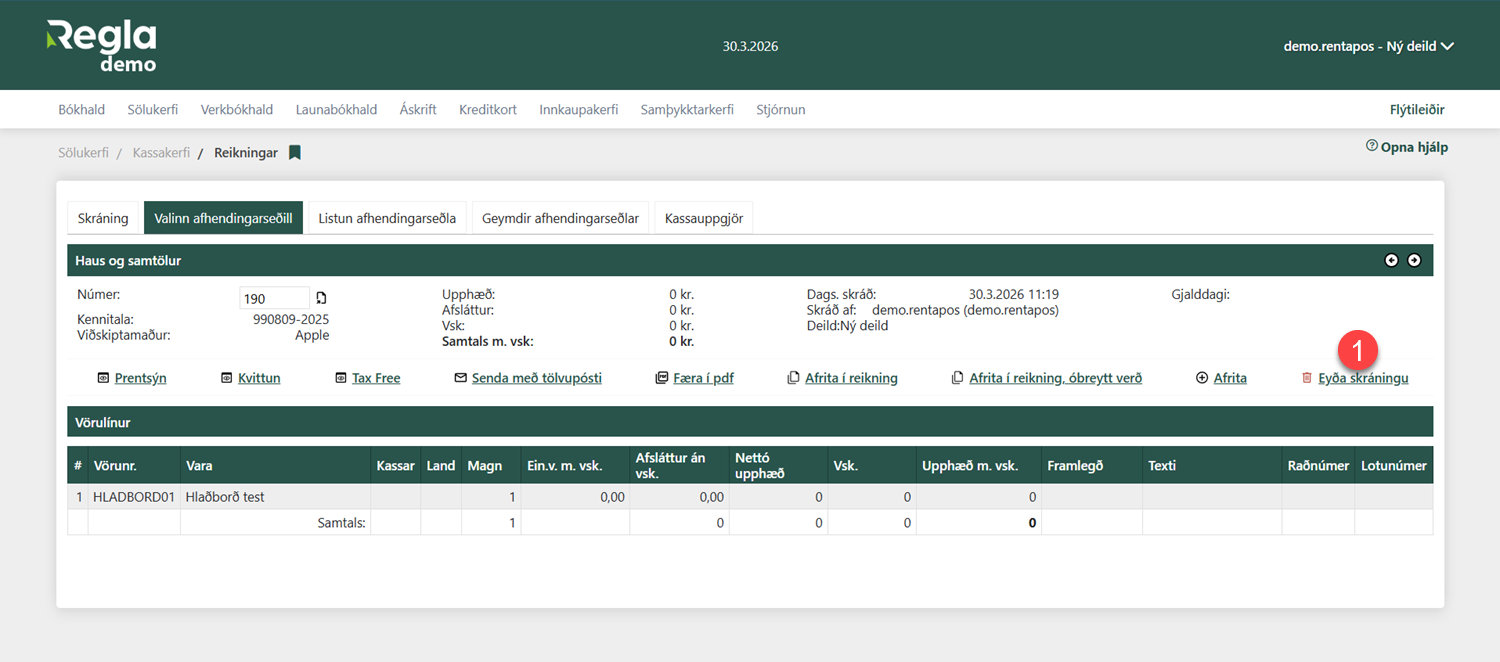The width and height of the screenshot is (1500, 662).
Task: Go to previous record with left arrow
Action: point(1391,260)
